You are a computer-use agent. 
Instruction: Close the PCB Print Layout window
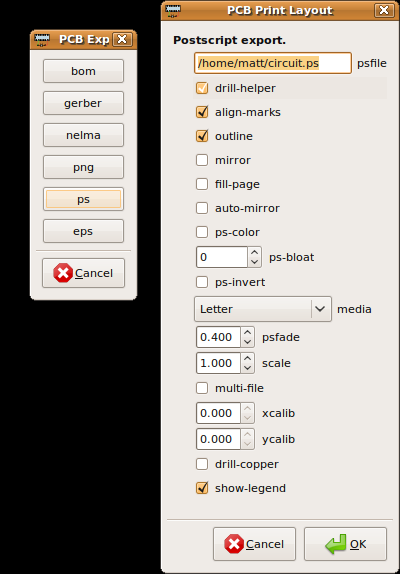point(384,10)
